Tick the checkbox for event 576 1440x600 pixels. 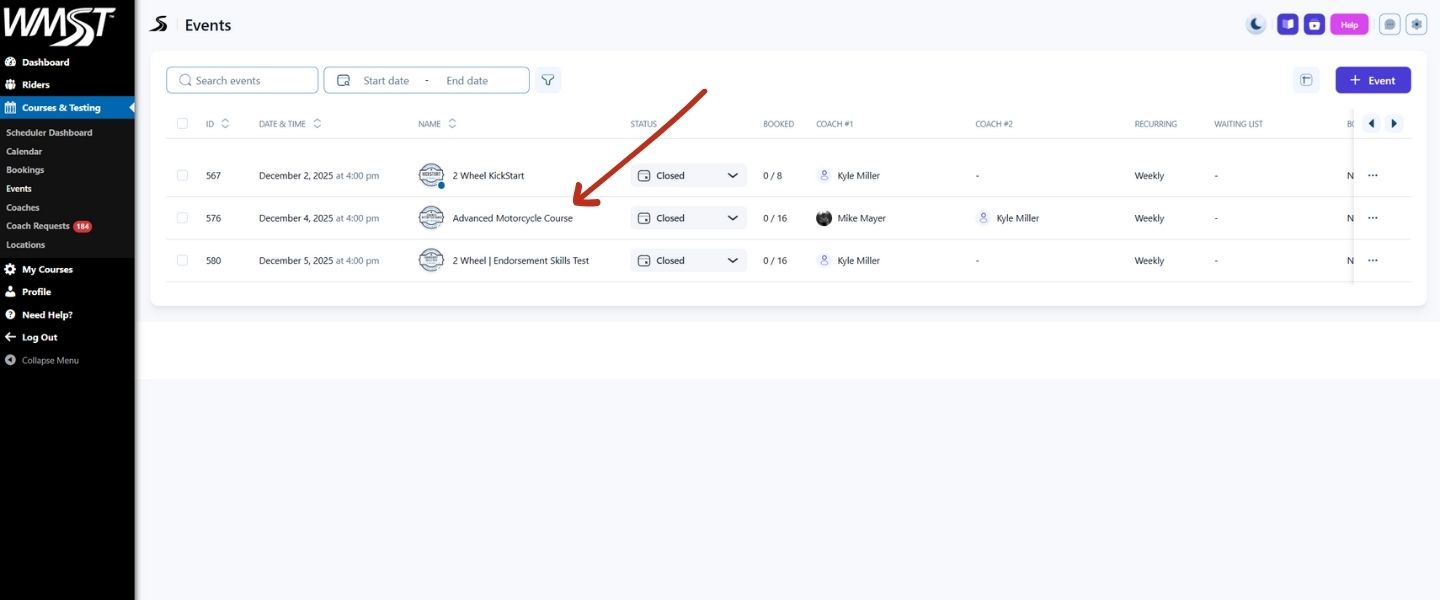pos(182,218)
